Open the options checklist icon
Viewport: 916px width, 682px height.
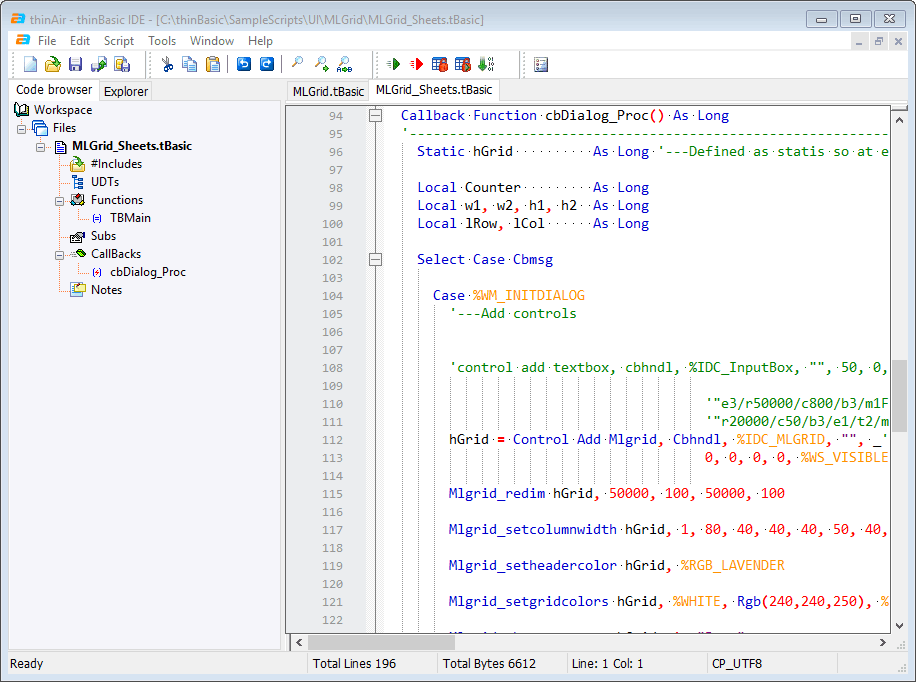click(x=541, y=64)
